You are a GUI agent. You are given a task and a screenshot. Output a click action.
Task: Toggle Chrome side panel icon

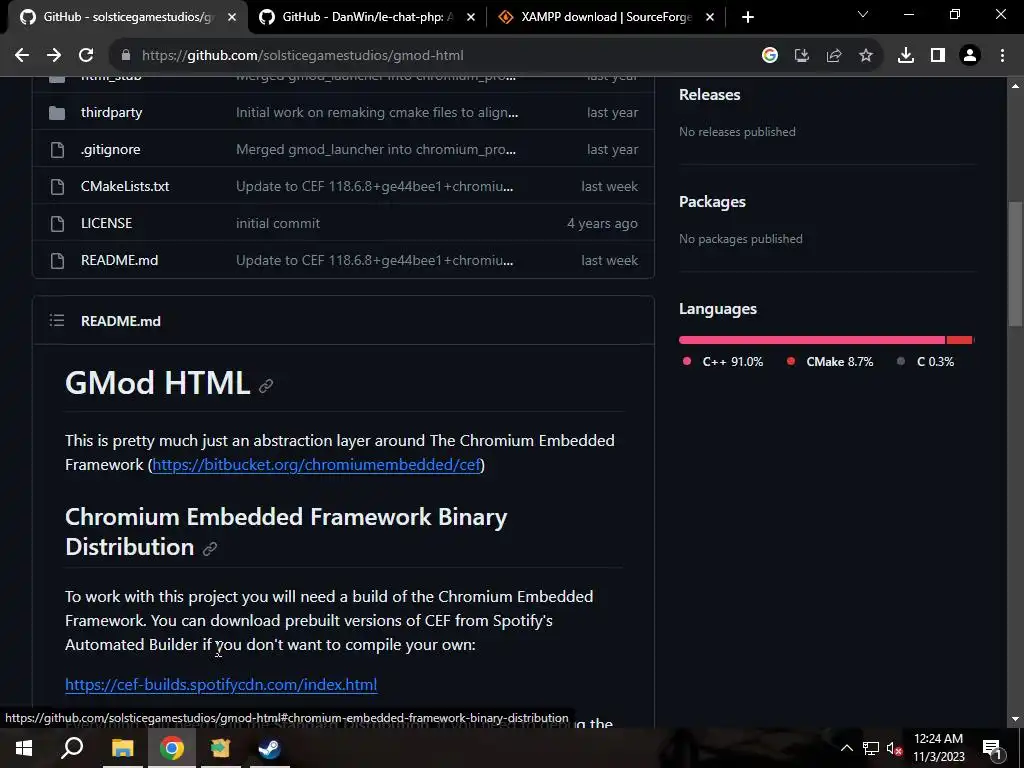pos(938,56)
